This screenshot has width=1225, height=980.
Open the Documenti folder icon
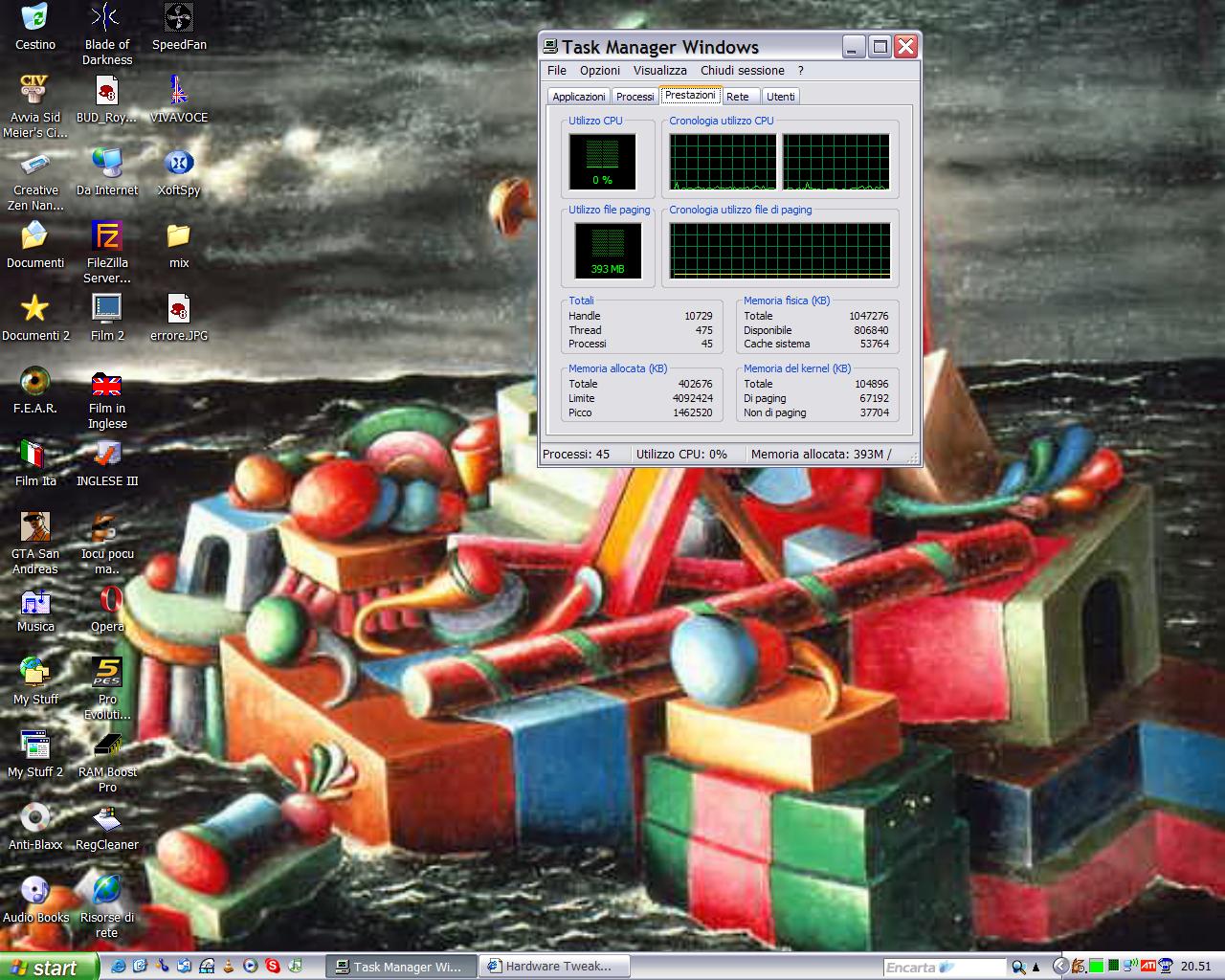click(34, 246)
